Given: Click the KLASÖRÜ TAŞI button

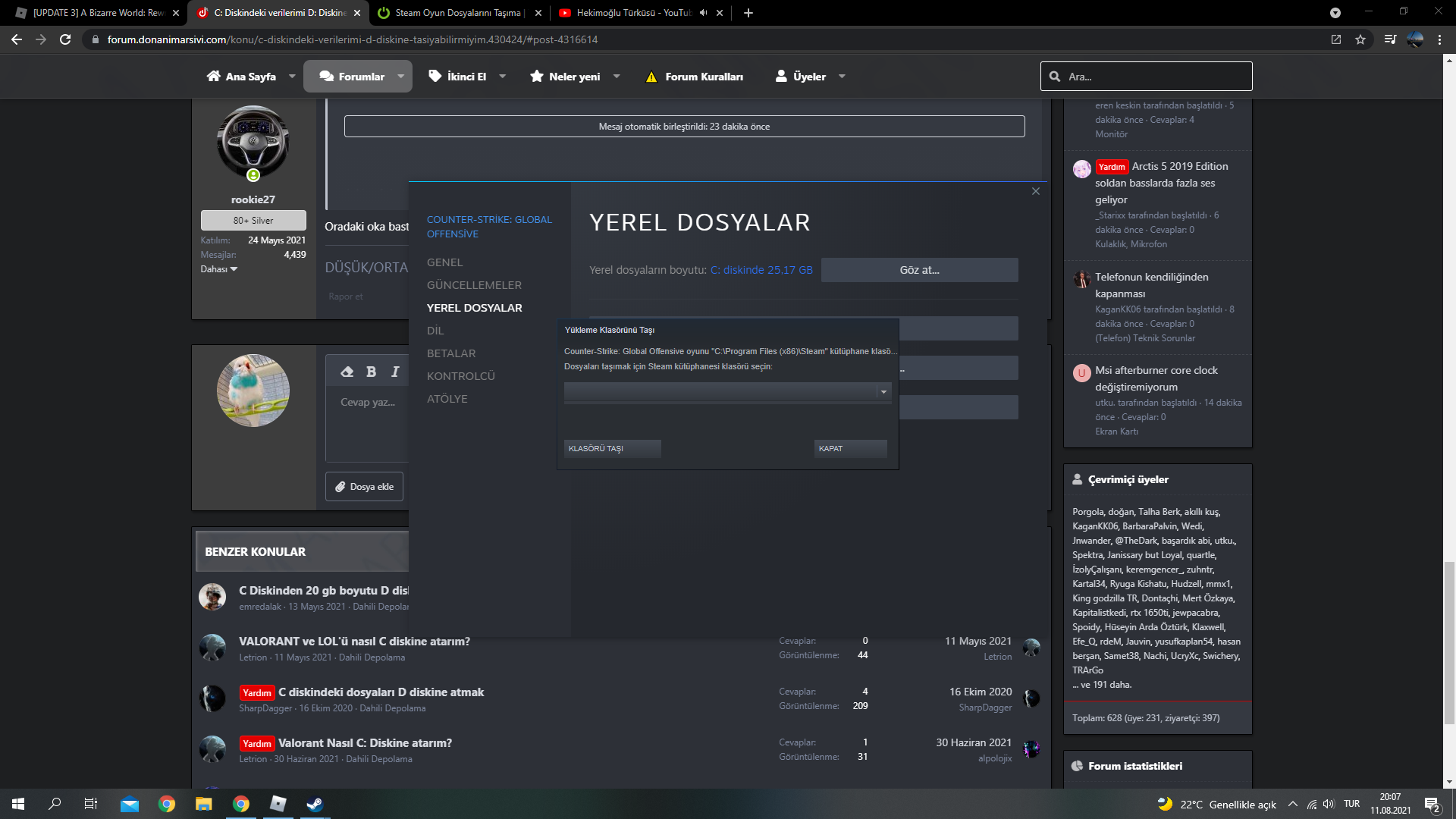Looking at the screenshot, I should (x=613, y=449).
